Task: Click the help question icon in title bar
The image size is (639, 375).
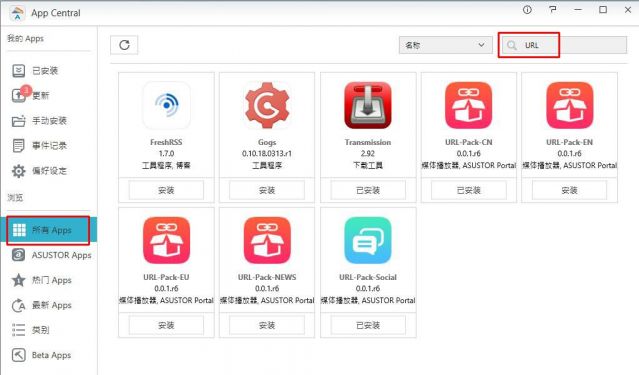Action: [x=553, y=9]
